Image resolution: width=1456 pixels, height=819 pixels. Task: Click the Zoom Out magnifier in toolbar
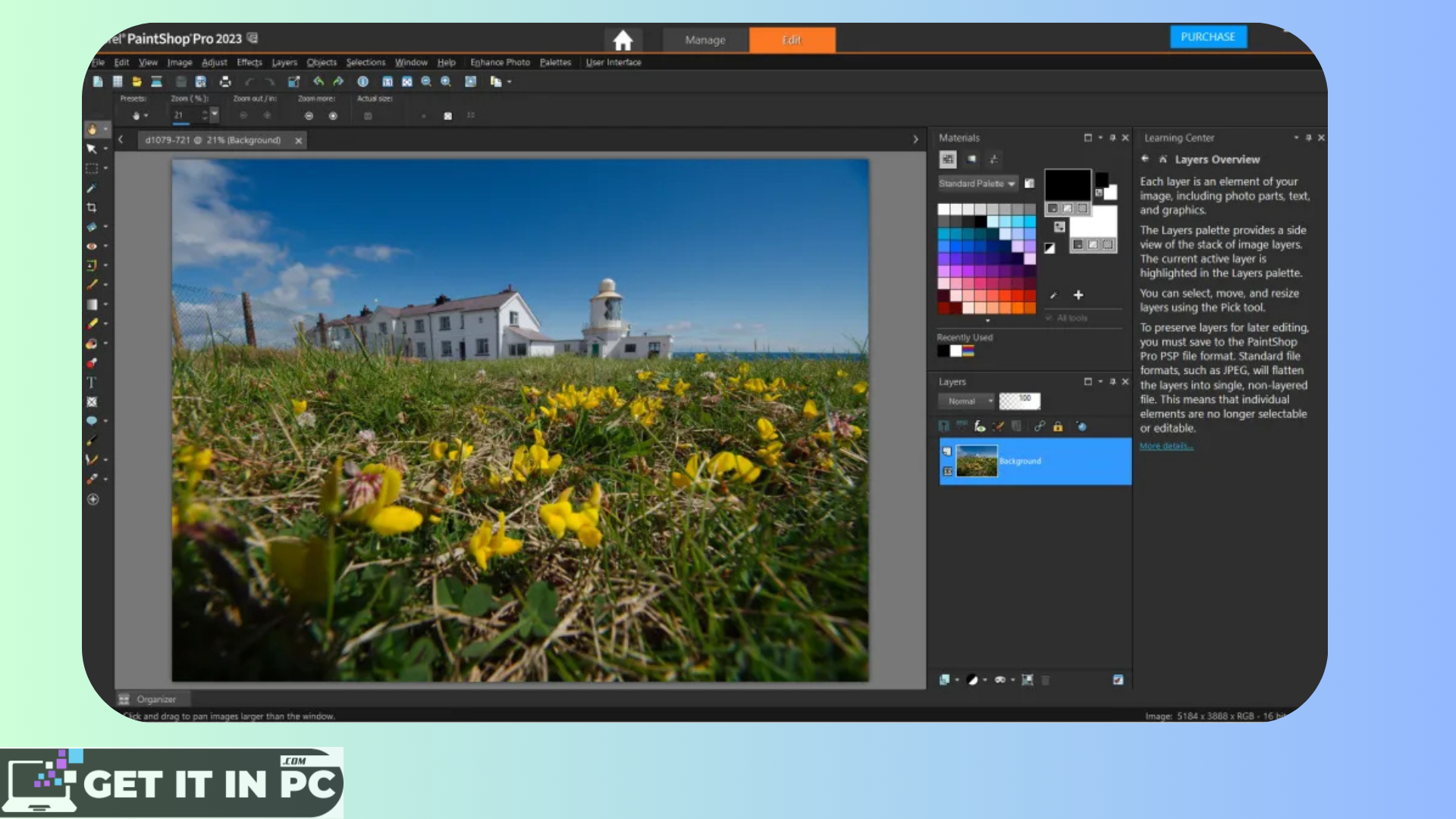[x=426, y=81]
